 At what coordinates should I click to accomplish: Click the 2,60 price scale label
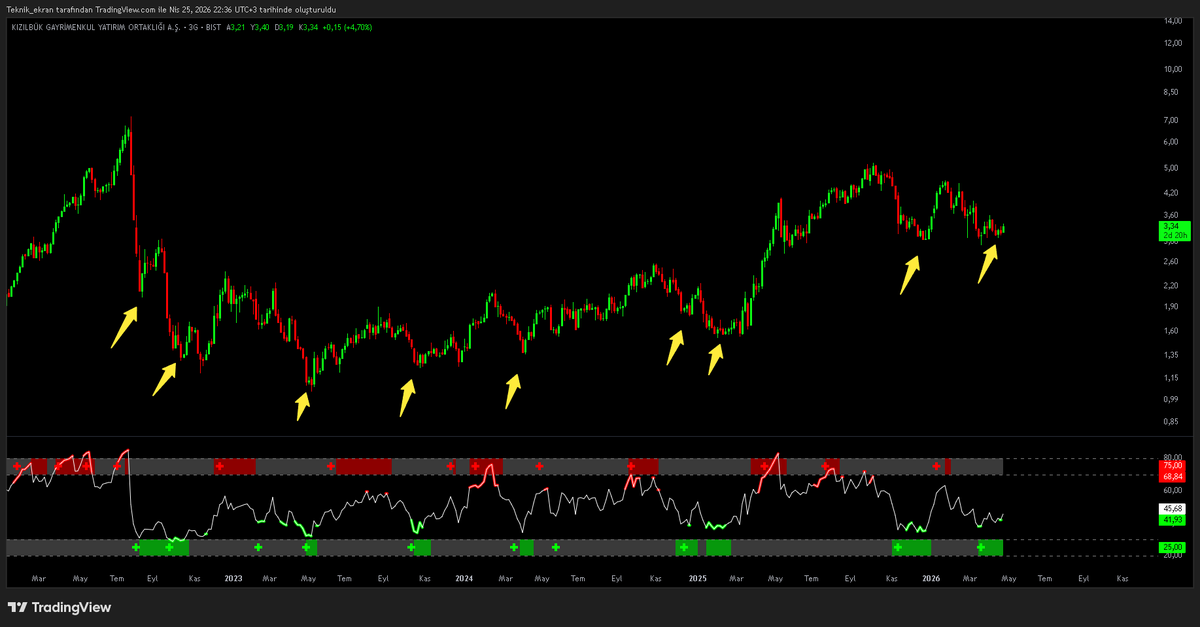pyautogui.click(x=1171, y=262)
